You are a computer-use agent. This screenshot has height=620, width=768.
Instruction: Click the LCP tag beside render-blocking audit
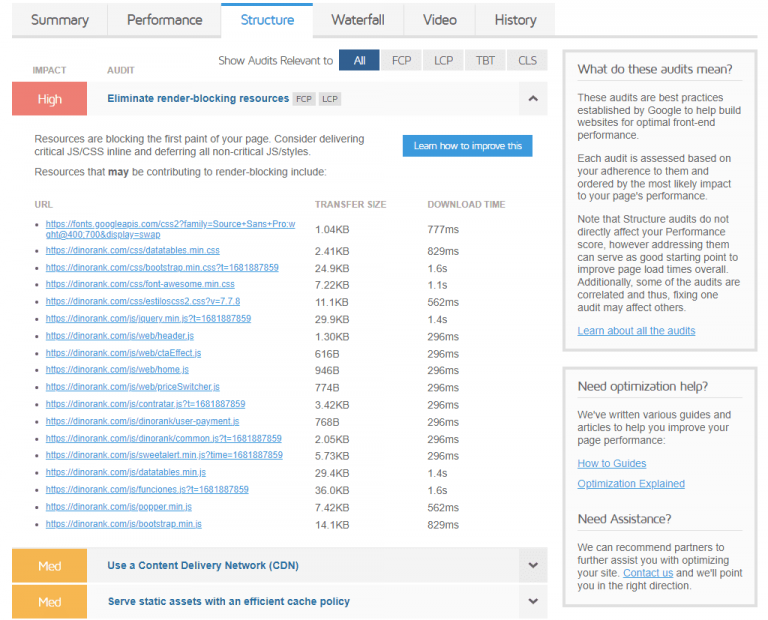(x=330, y=99)
